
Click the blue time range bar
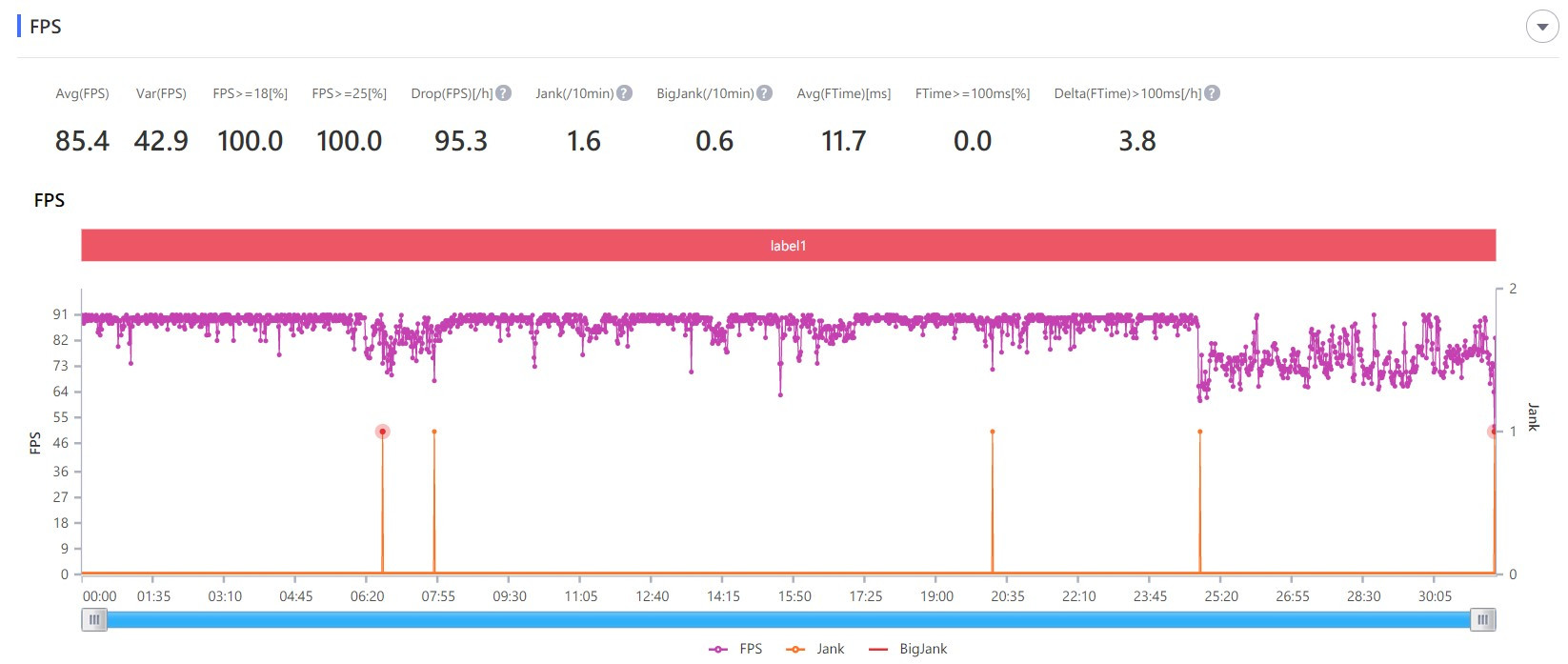coord(788,620)
